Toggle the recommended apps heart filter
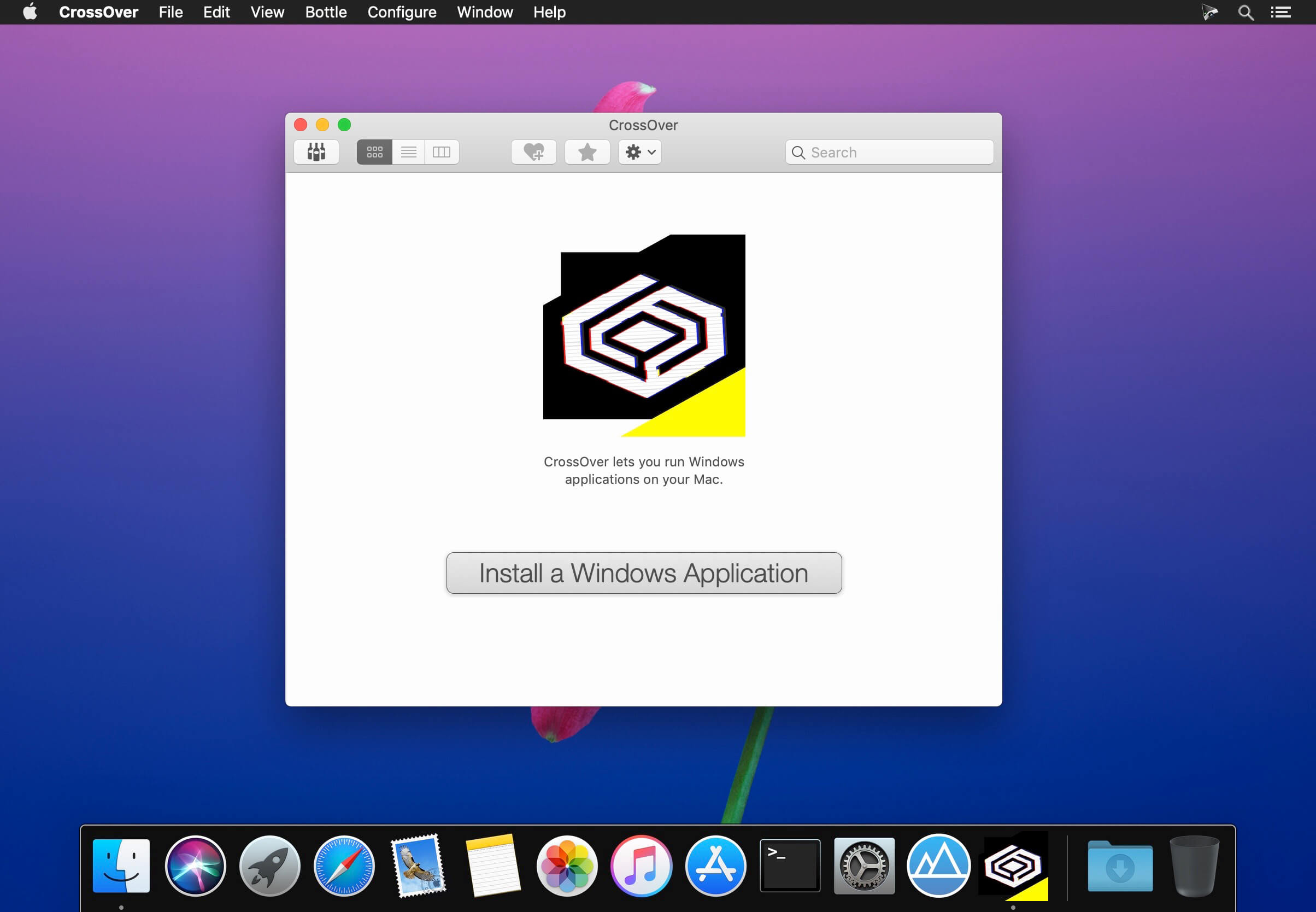Viewport: 1316px width, 912px height. pos(532,152)
